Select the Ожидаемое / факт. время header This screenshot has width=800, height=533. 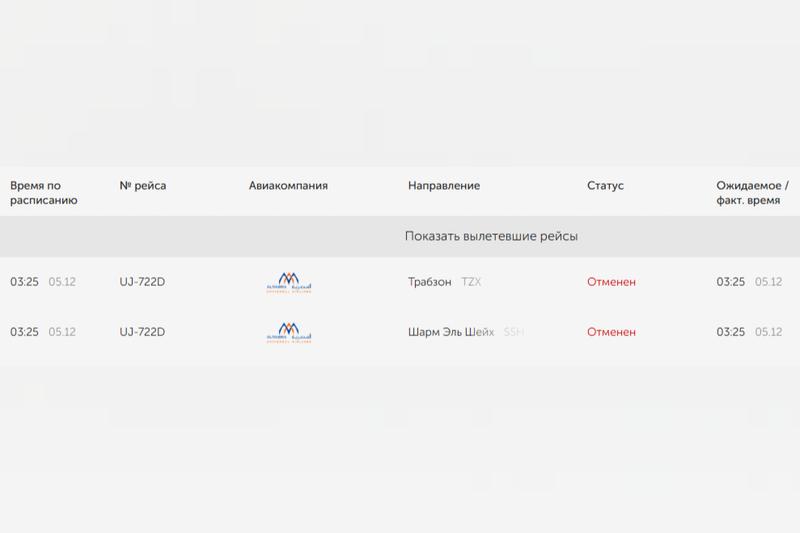(x=752, y=193)
